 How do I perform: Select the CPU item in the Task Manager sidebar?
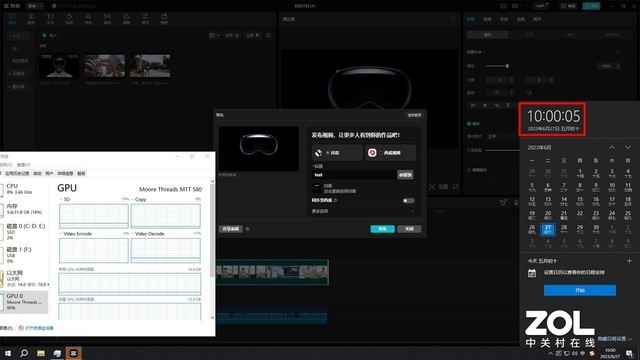coord(24,189)
